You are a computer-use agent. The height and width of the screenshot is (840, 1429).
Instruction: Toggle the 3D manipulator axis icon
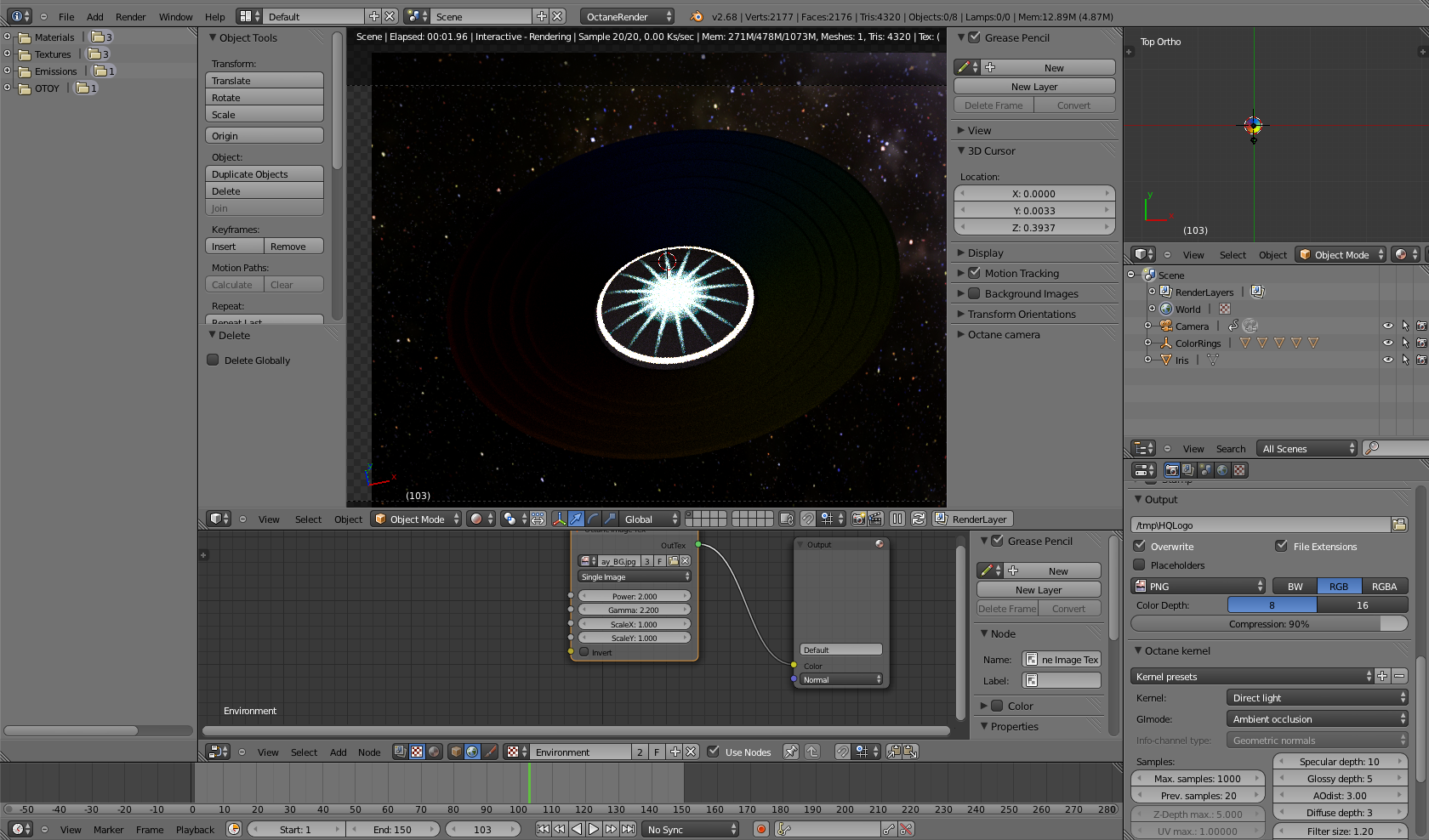[x=559, y=519]
